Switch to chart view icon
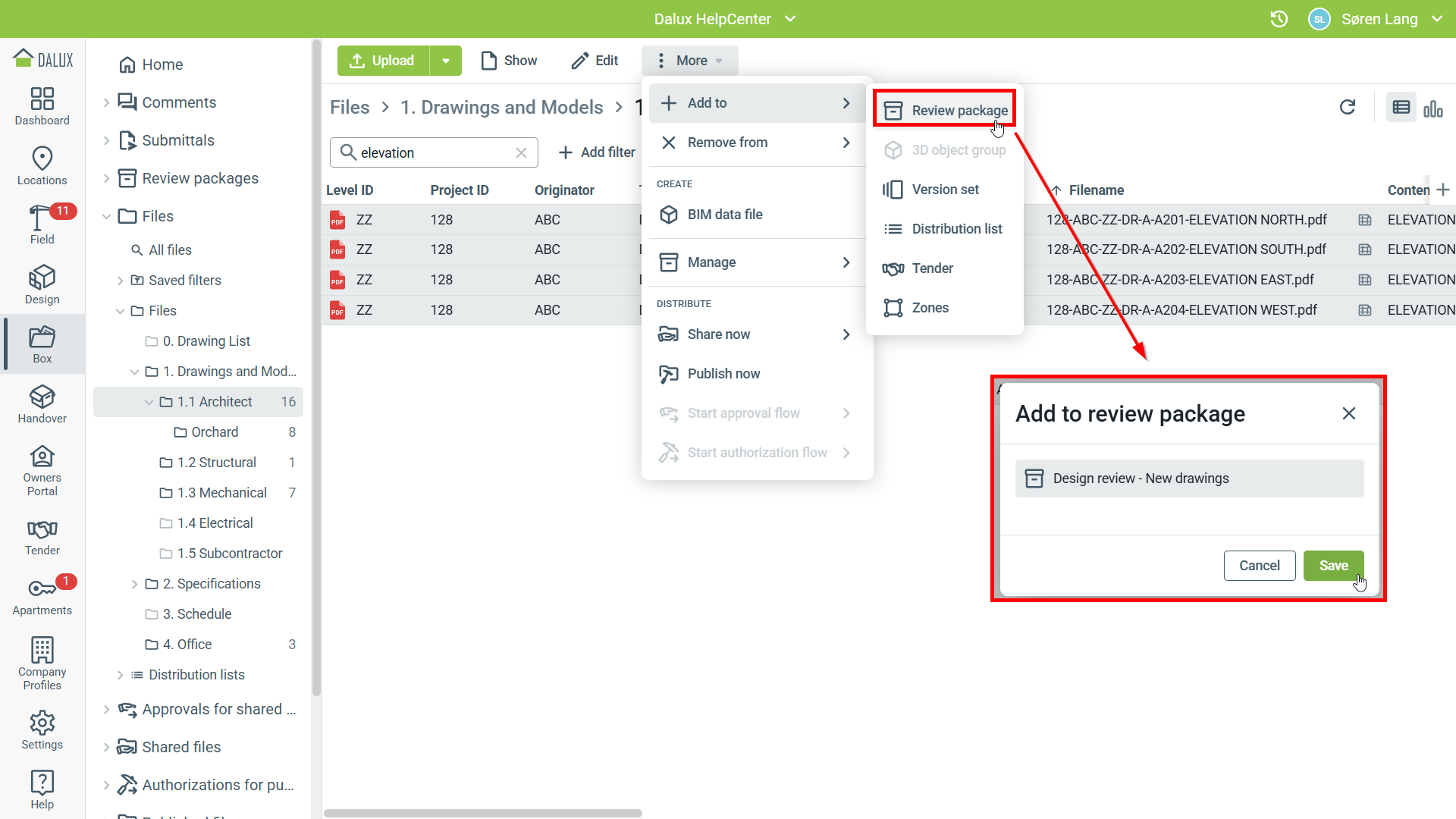Viewport: 1456px width, 819px height. 1432,108
